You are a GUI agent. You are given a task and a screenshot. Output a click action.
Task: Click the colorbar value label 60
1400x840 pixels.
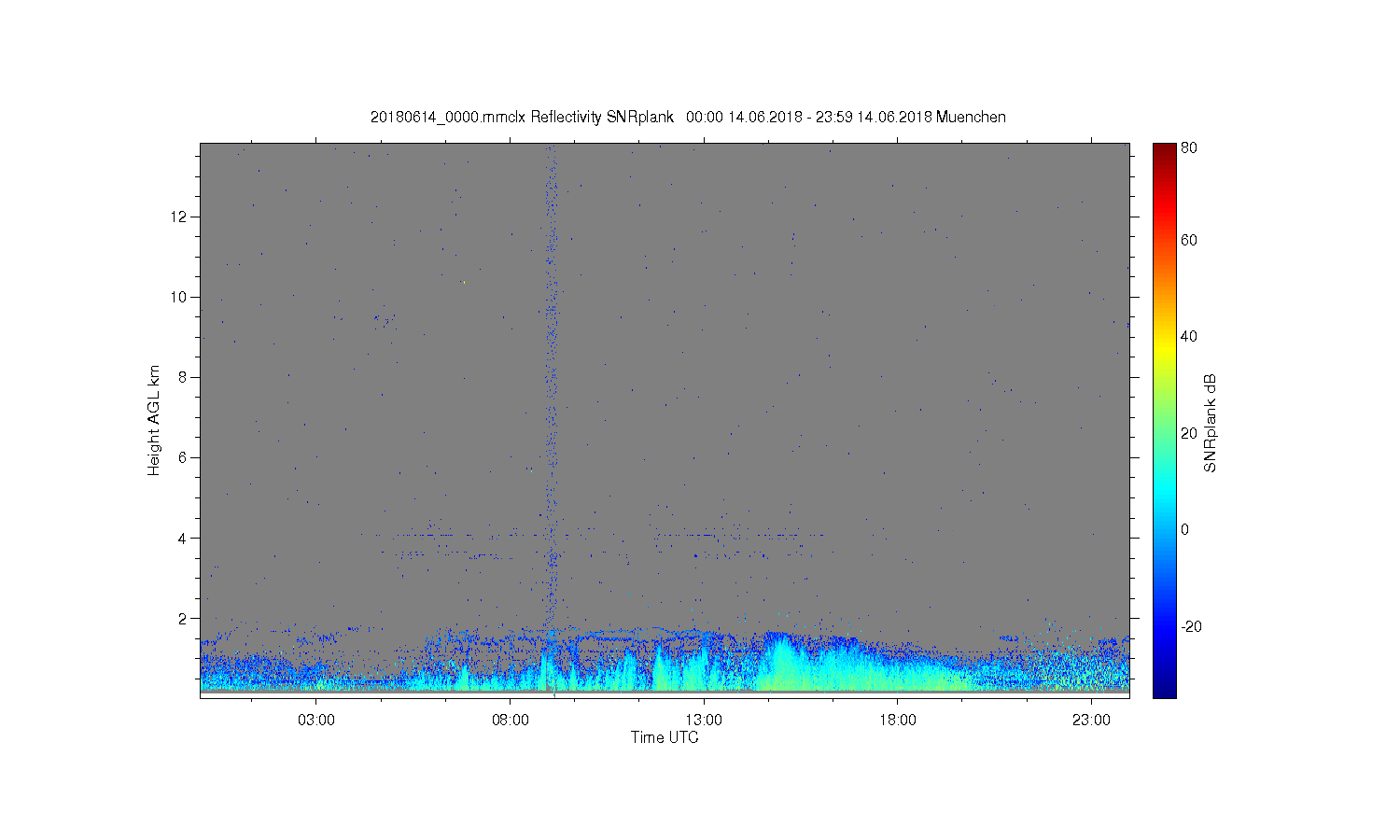[x=1189, y=240]
